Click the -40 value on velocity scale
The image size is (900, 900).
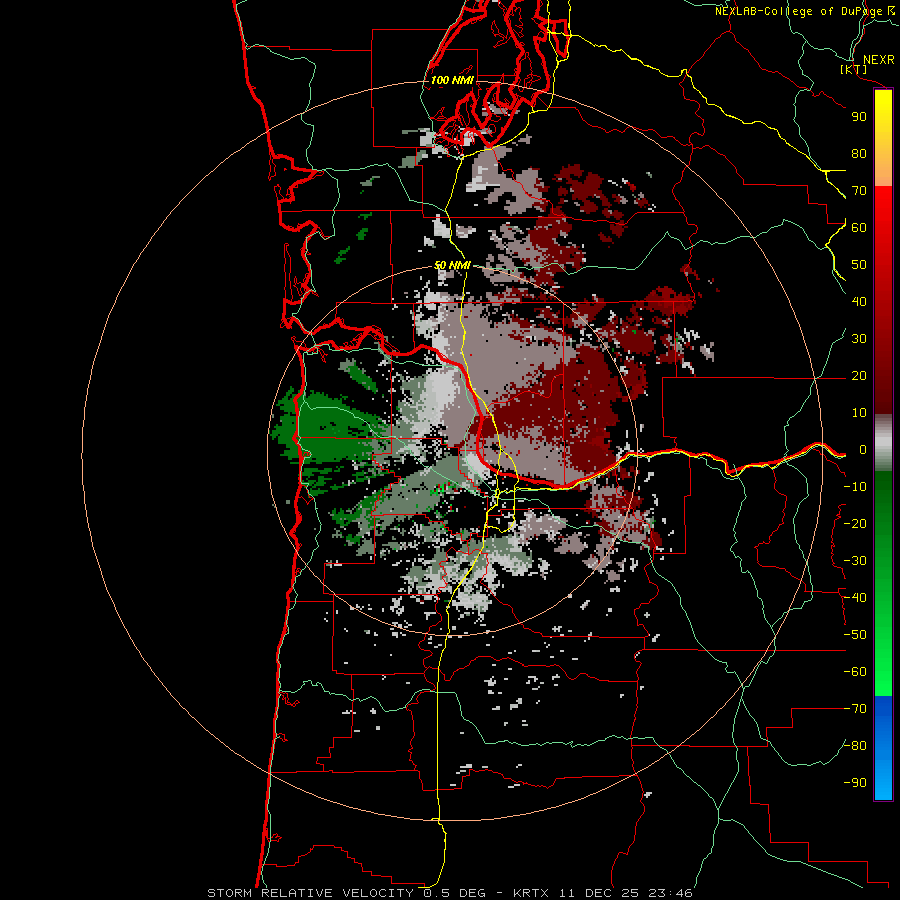[x=855, y=598]
